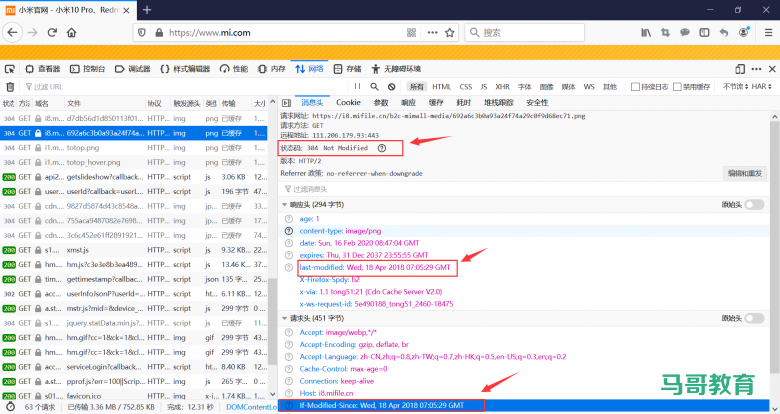Open the network search magnifier
780x414 pixels.
374,87
